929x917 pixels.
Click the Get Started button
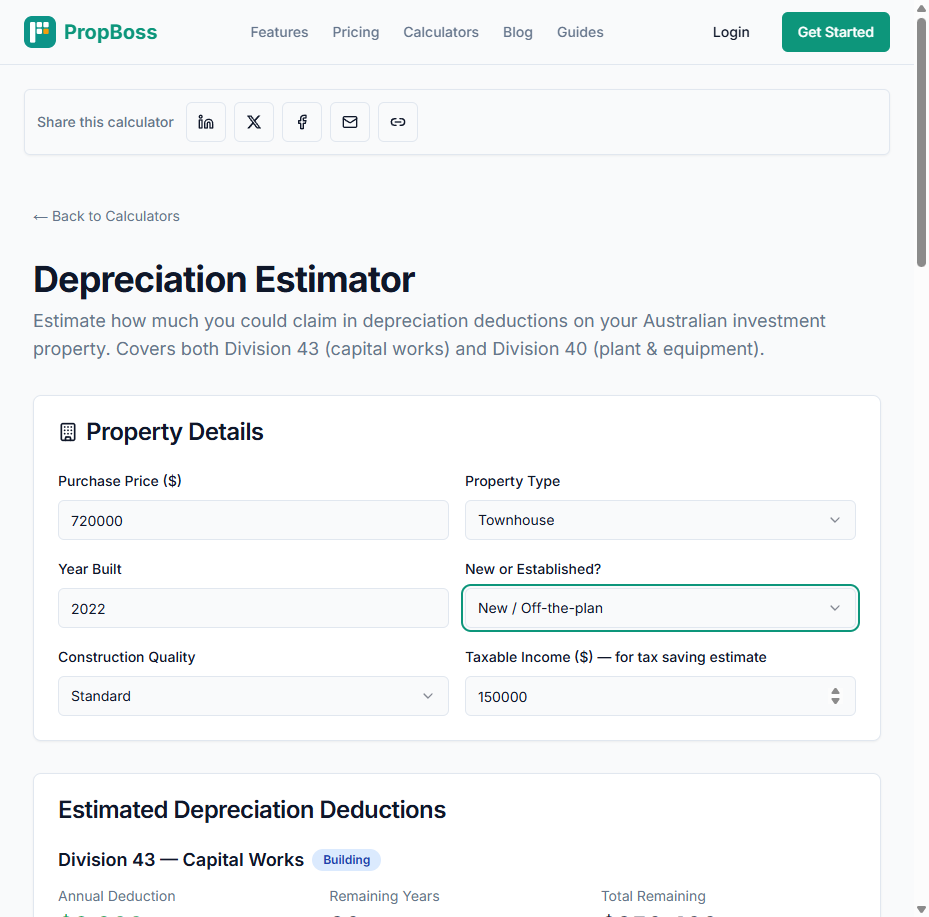(x=835, y=31)
